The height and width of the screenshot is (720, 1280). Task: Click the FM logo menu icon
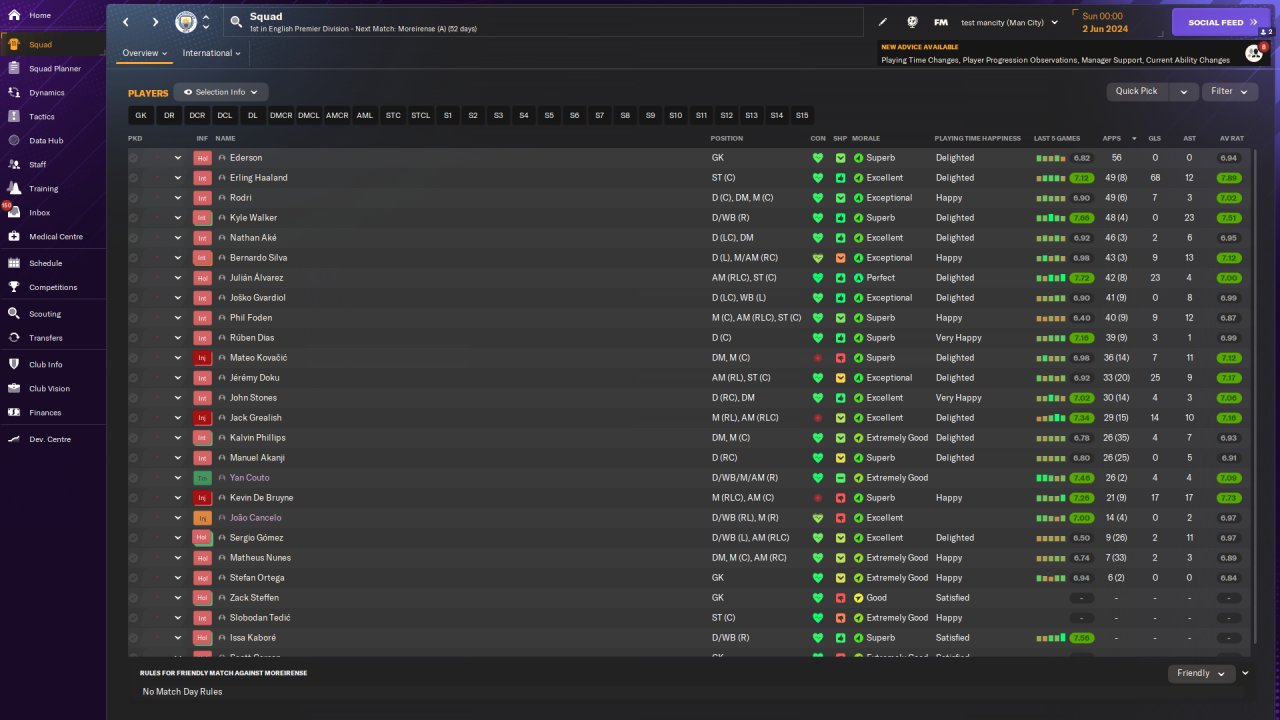coord(941,22)
